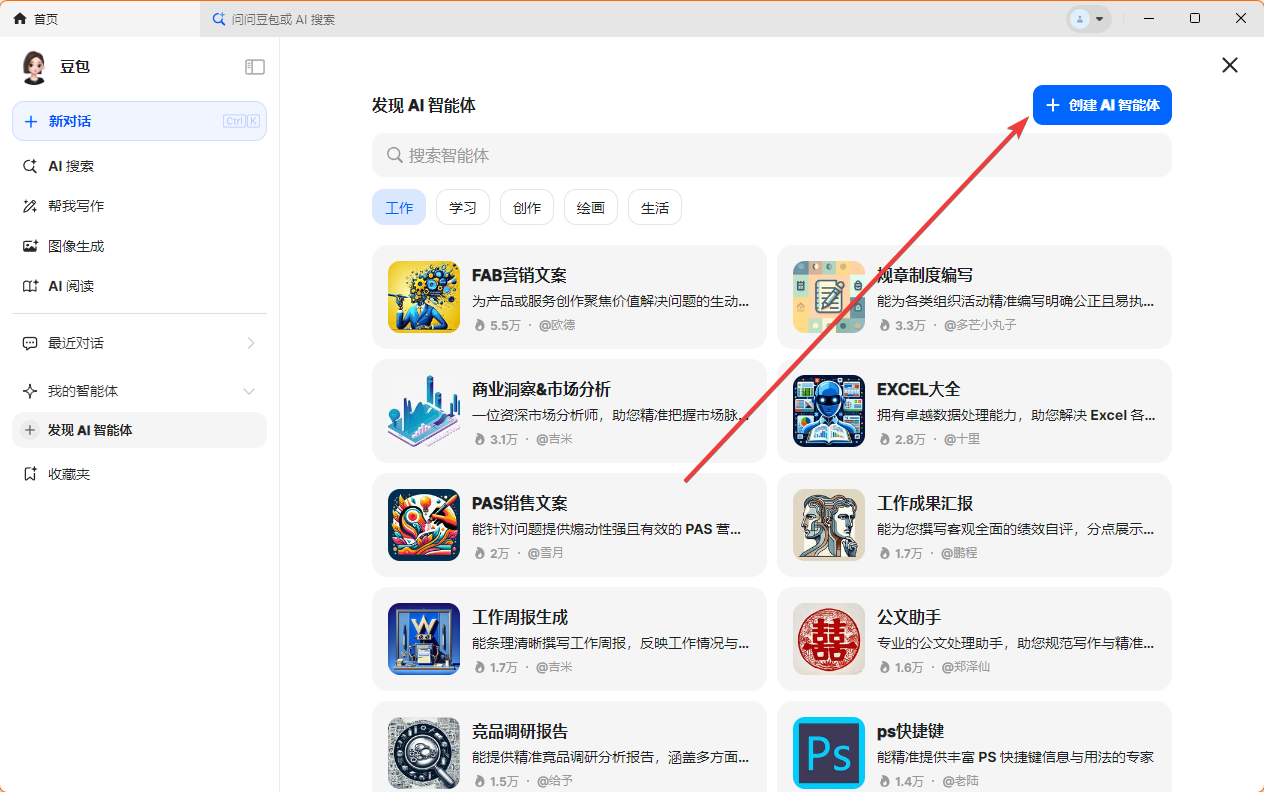Open the 工作成果汇报 agent icon
The image size is (1264, 792).
coord(829,525)
